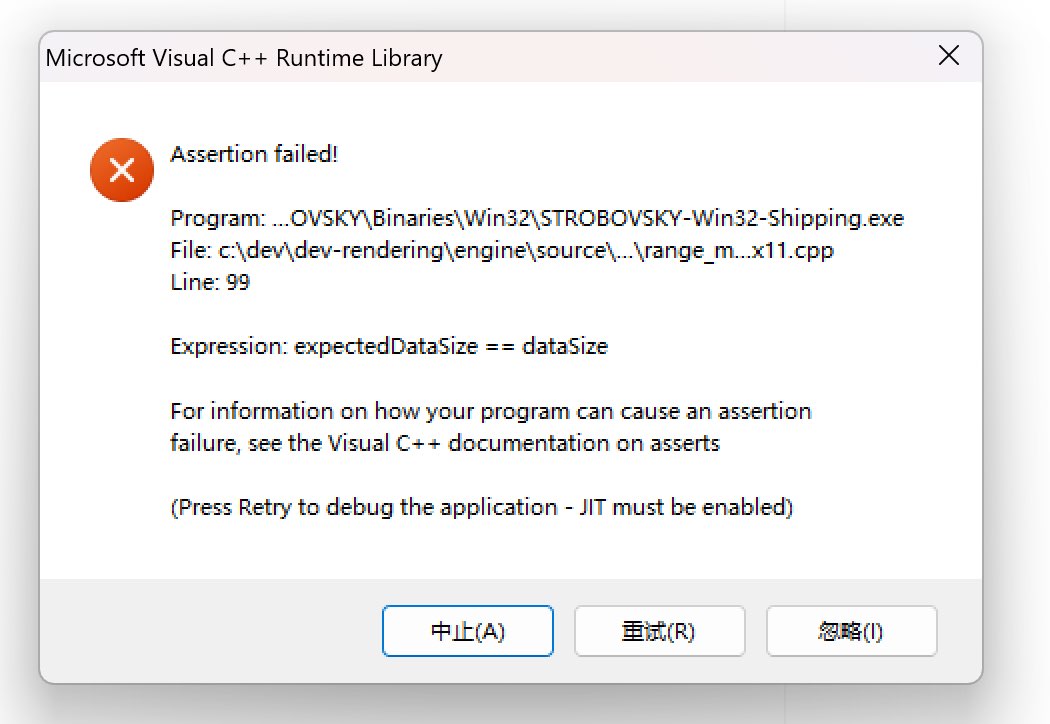Click the STROBOVSKY-Win32-Shipping.exe file name
1050x724 pixels.
[722, 218]
